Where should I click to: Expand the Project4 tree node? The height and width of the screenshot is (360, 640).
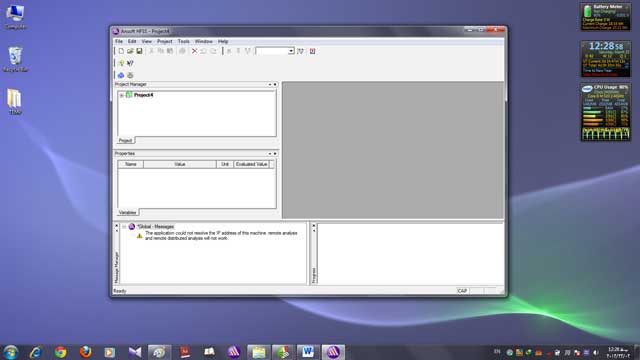tap(122, 95)
